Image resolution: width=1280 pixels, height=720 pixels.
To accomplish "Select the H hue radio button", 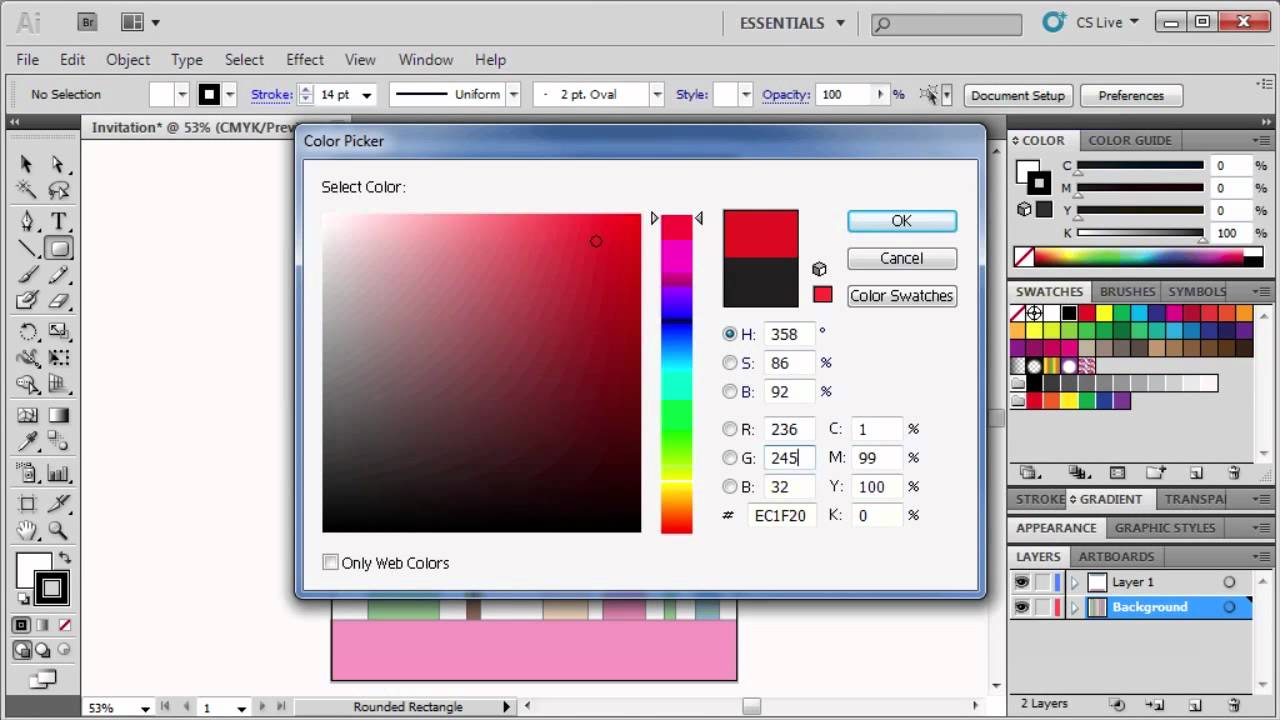I will click(729, 334).
